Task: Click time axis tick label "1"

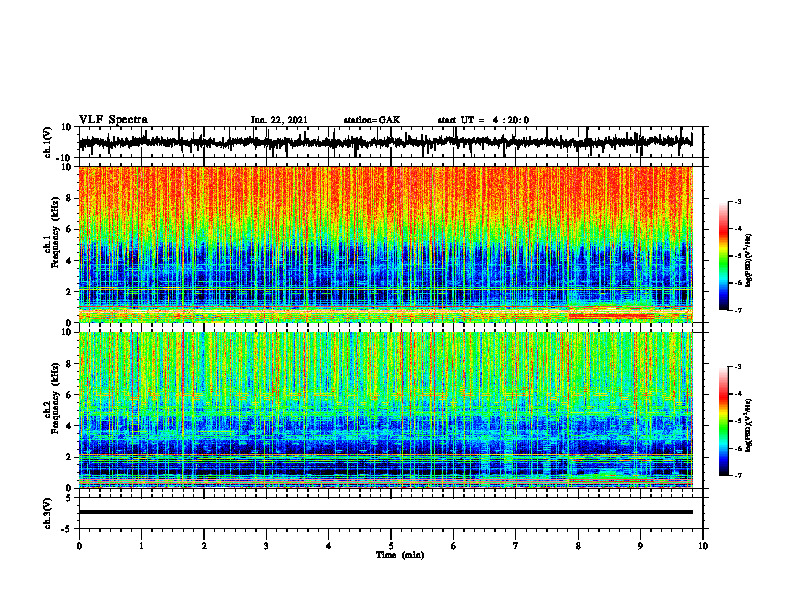Action: coord(141,546)
